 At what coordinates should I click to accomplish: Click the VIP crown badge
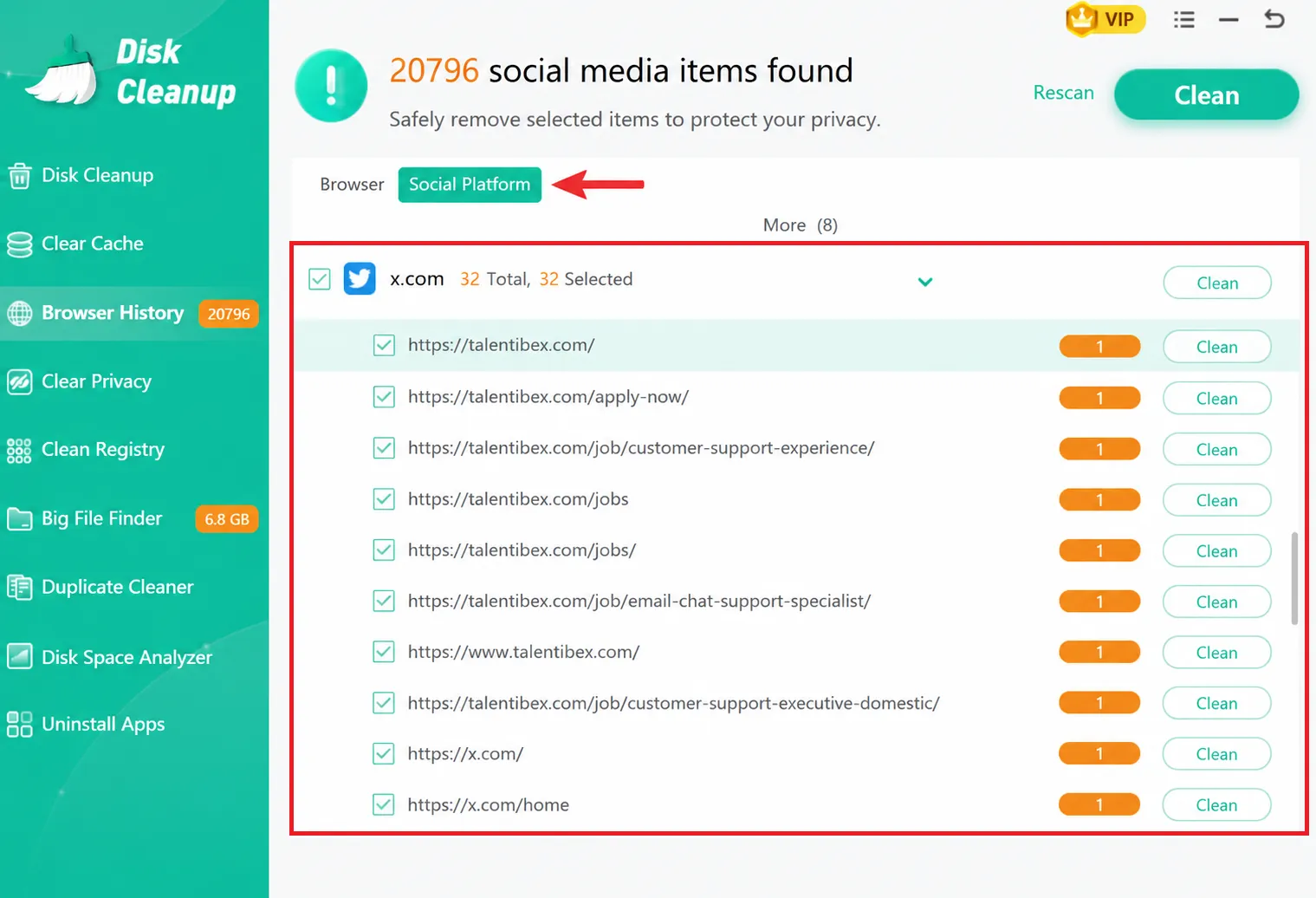click(x=1105, y=19)
